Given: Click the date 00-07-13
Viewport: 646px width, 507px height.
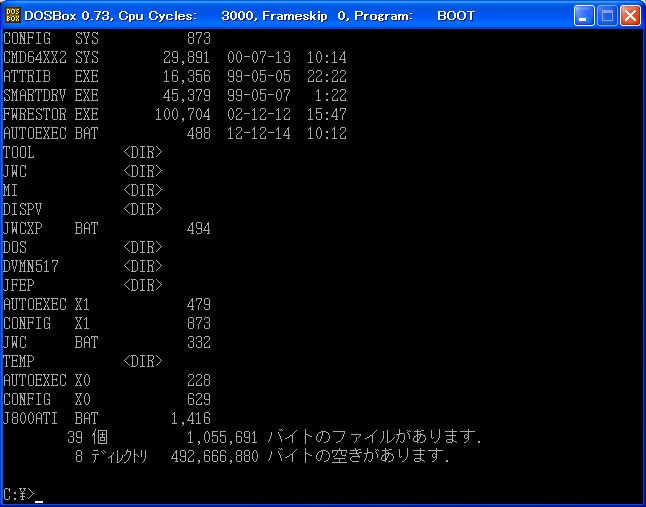Looking at the screenshot, I should tap(259, 58).
